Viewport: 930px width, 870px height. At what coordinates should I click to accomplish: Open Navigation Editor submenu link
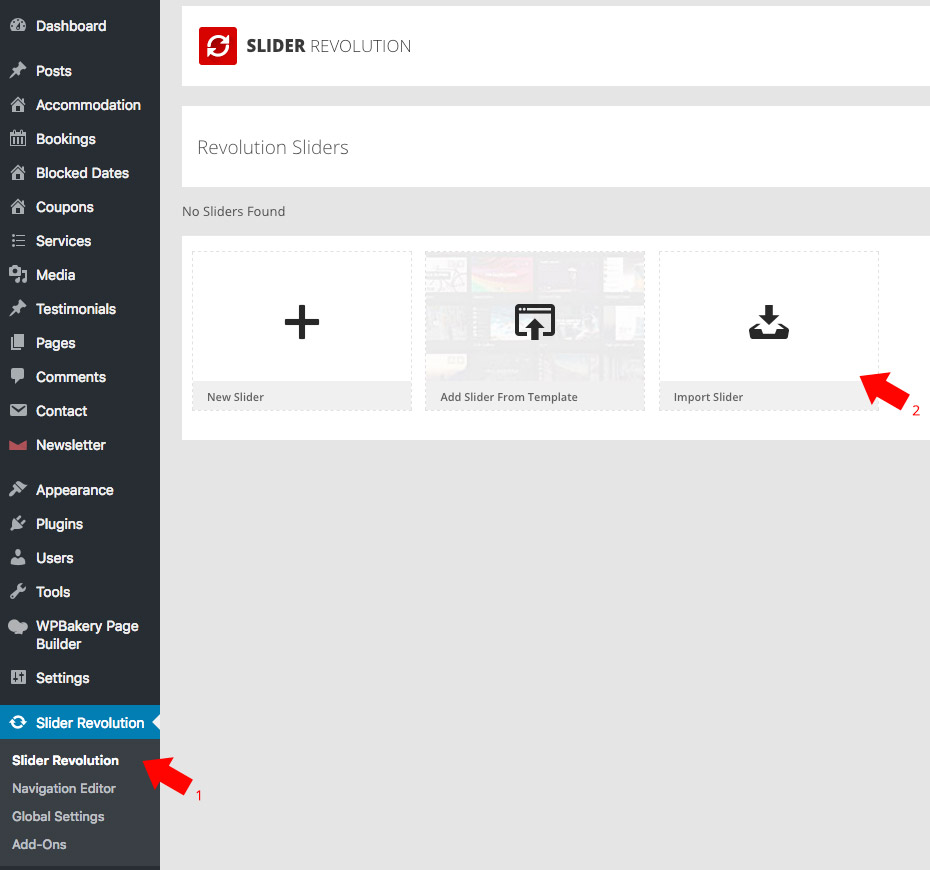[x=64, y=788]
